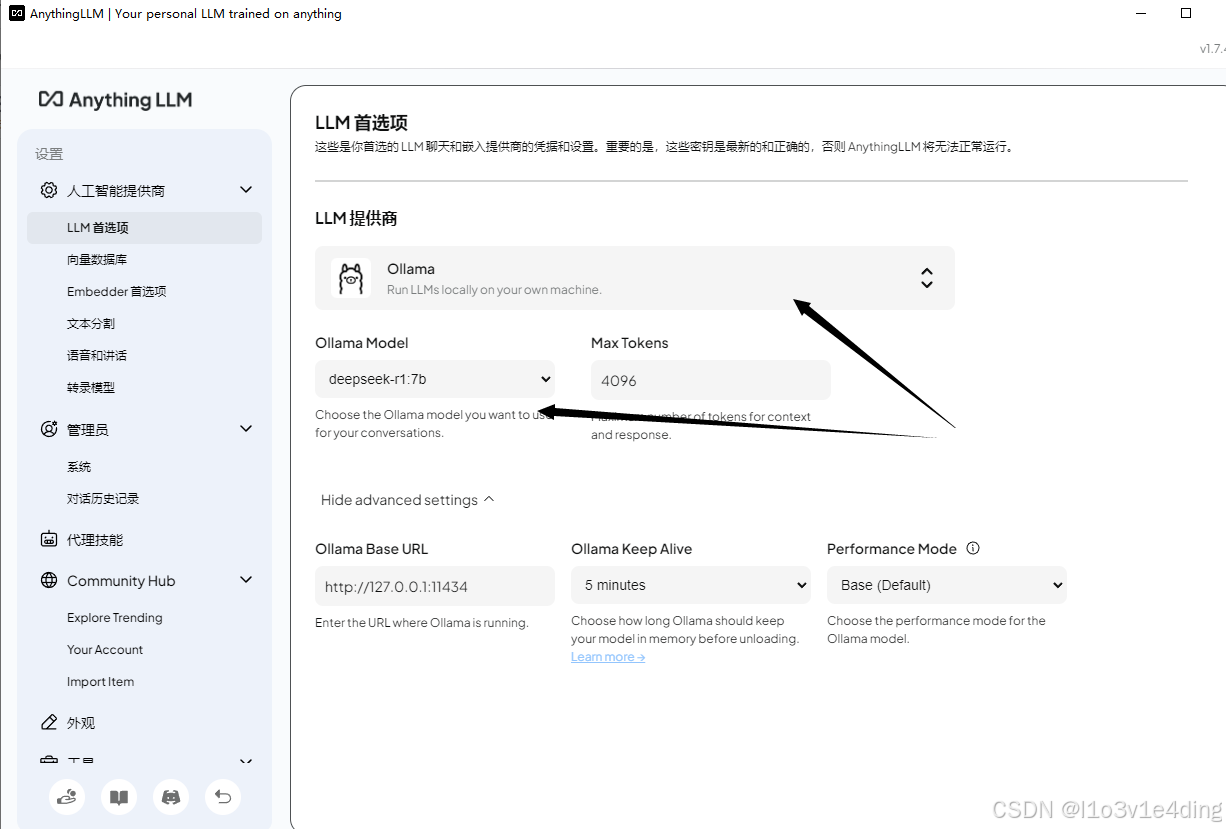Click the Learn more link
1226x829 pixels.
pos(608,657)
